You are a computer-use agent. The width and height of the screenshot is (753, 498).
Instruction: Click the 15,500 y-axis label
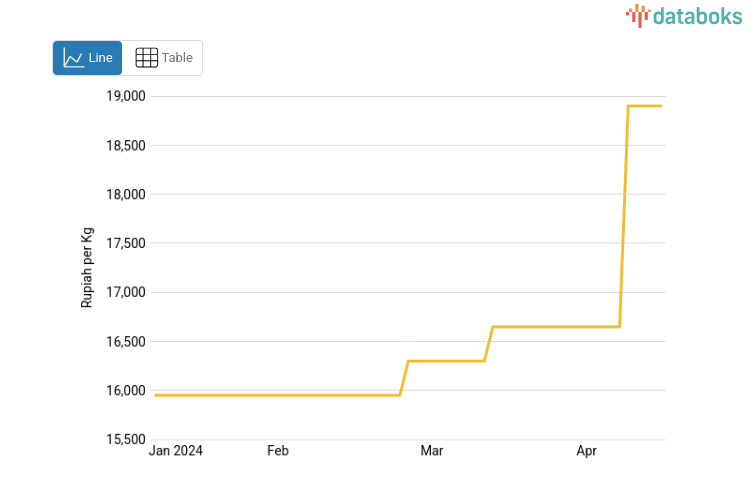[x=126, y=439]
